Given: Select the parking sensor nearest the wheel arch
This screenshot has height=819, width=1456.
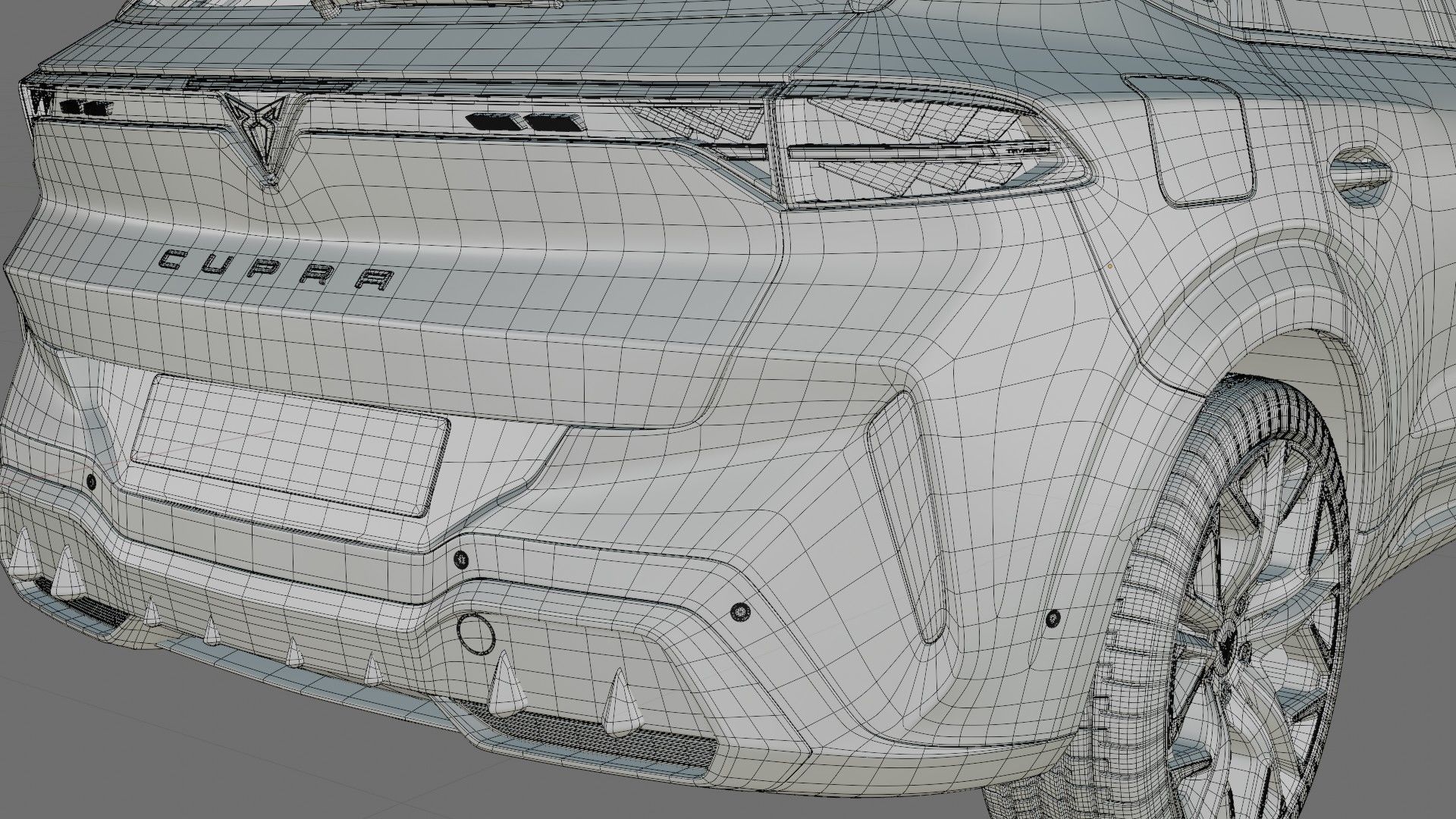Looking at the screenshot, I should (1054, 619).
